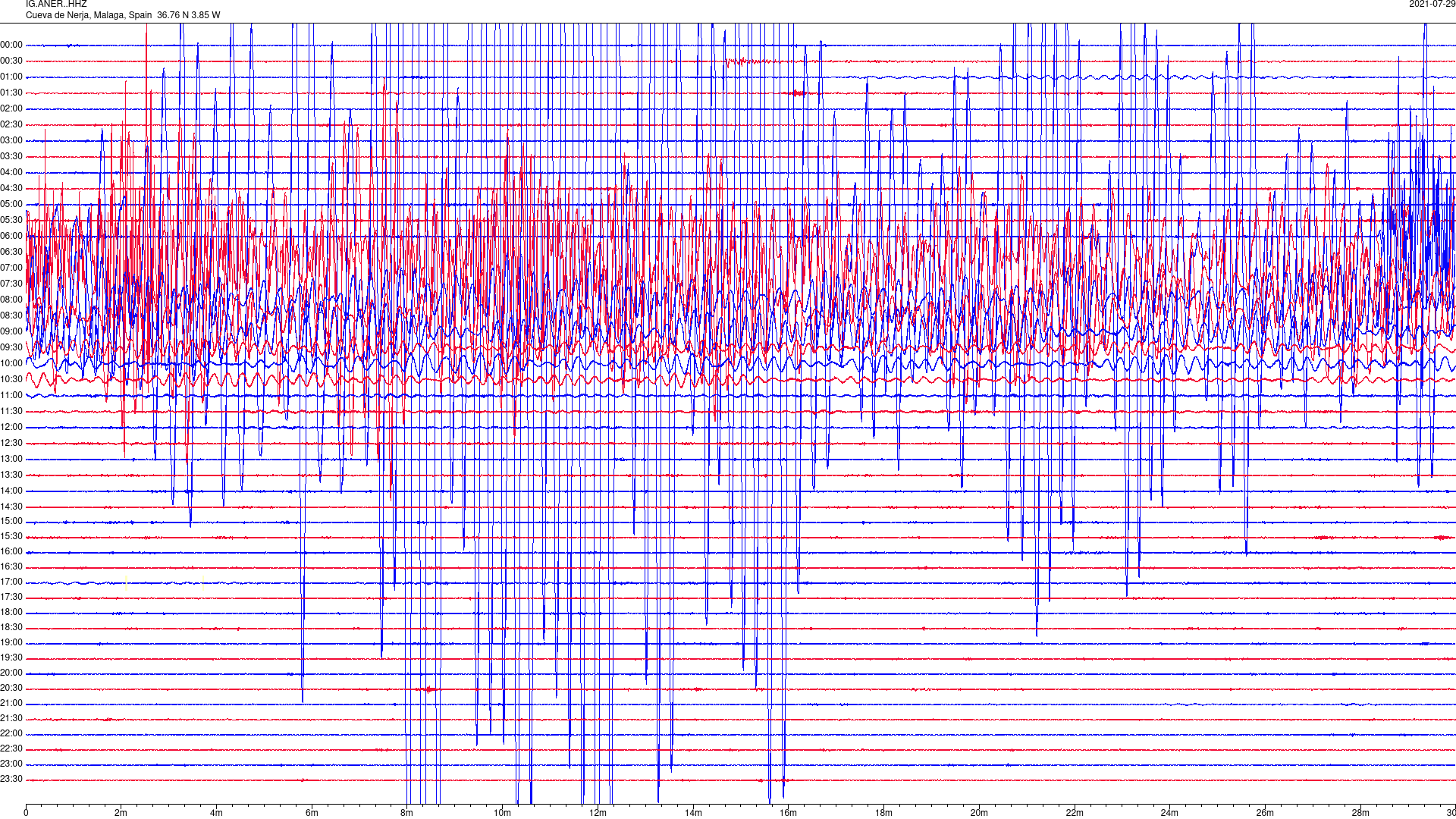Select the 20:30 trace time label
This screenshot has width=1456, height=819.
11,689
